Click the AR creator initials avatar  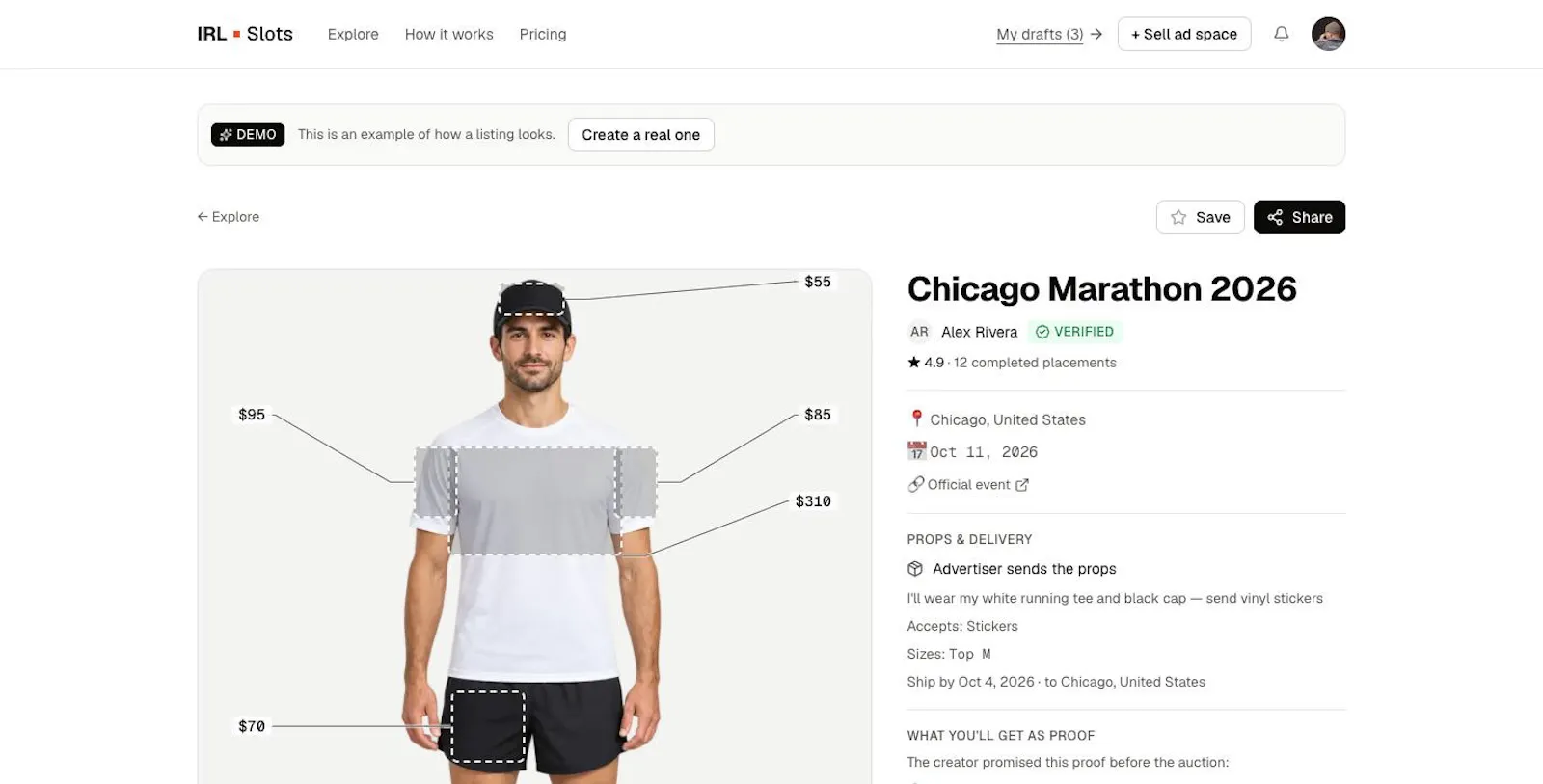(919, 332)
